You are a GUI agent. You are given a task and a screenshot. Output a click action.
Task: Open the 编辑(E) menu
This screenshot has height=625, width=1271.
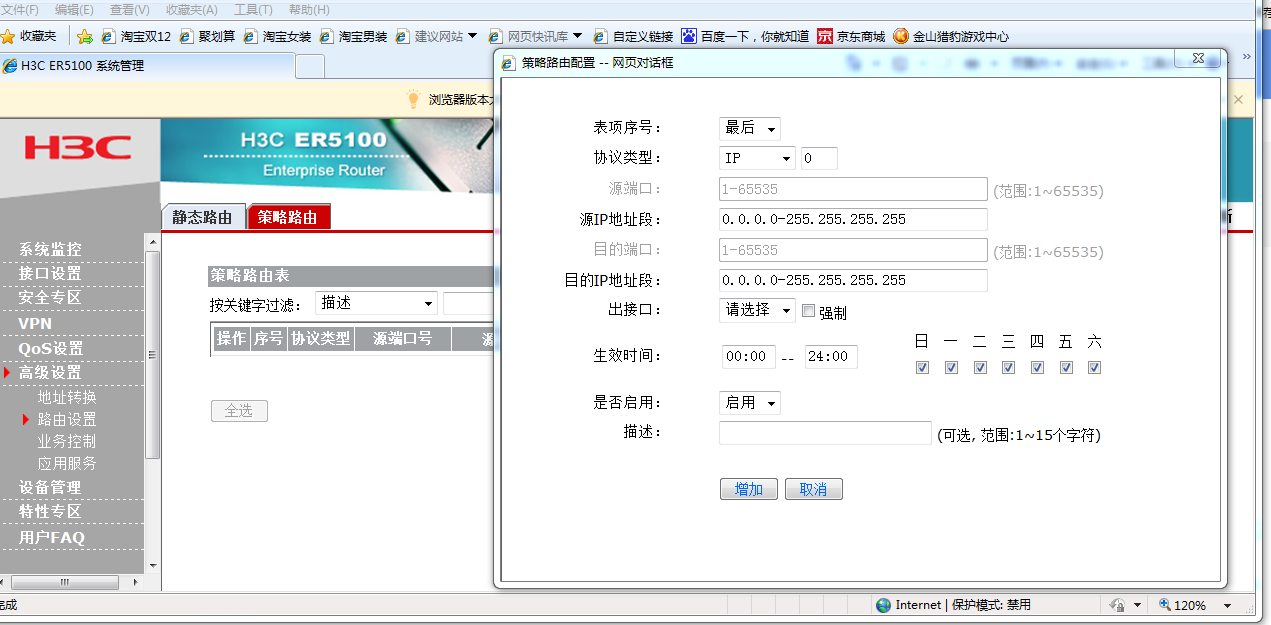74,9
